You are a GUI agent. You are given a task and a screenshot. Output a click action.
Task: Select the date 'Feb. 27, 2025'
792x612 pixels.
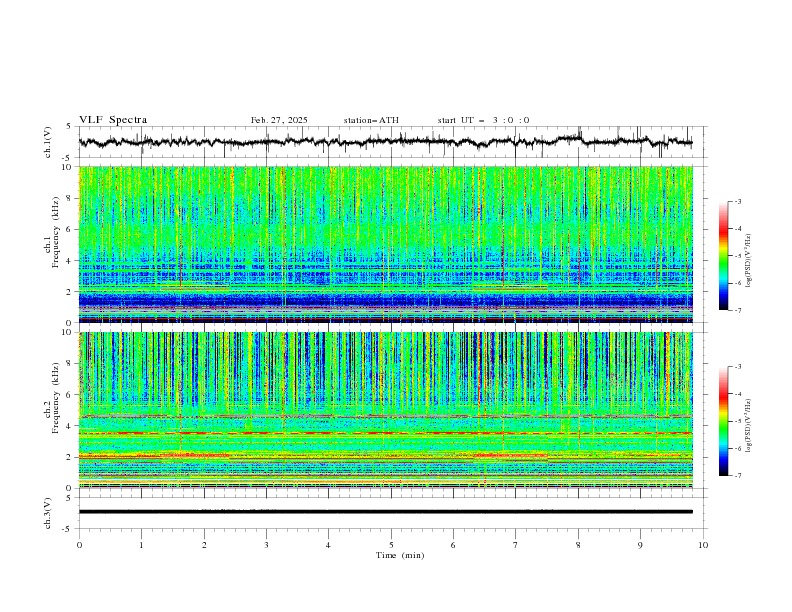pos(279,120)
